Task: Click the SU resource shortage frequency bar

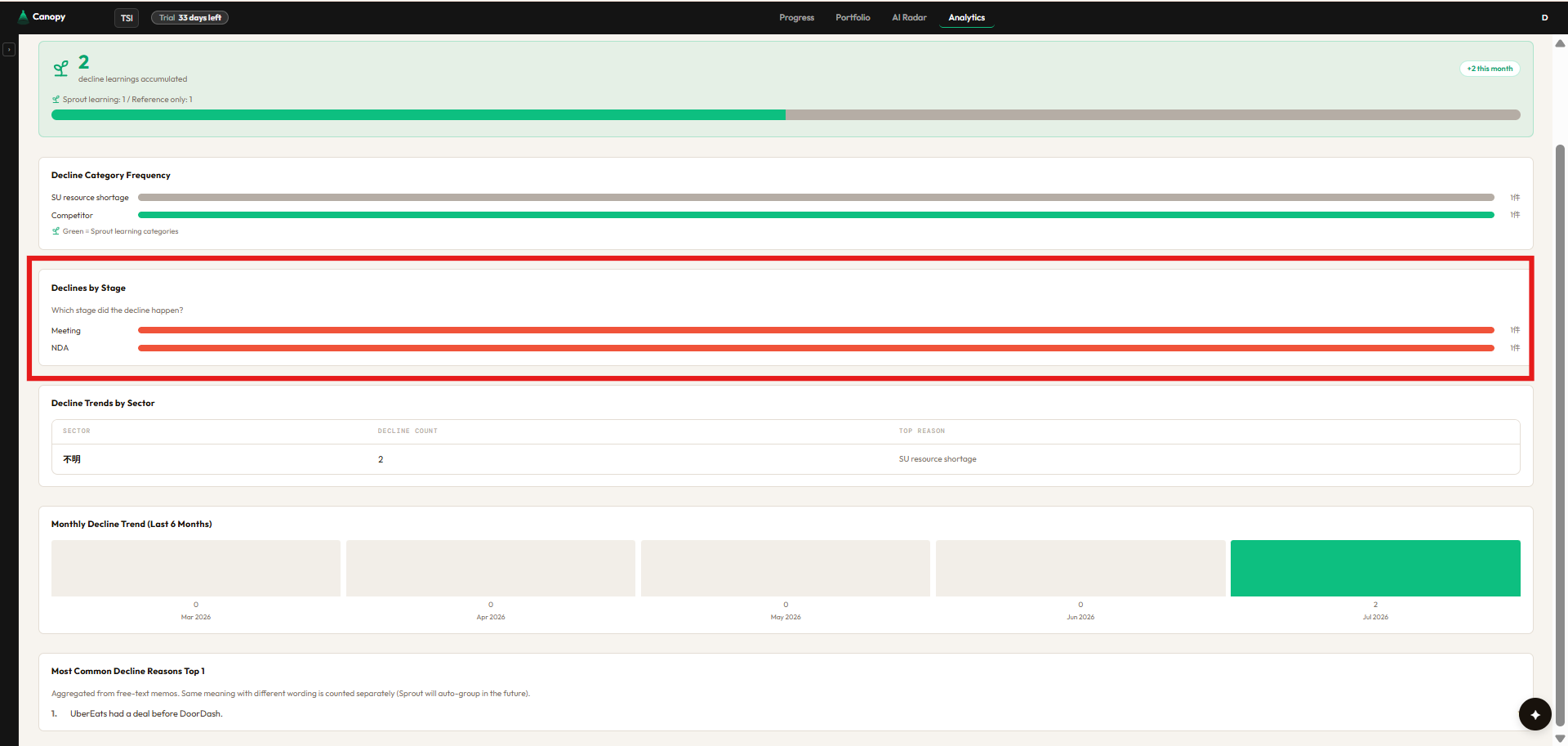Action: pos(816,198)
